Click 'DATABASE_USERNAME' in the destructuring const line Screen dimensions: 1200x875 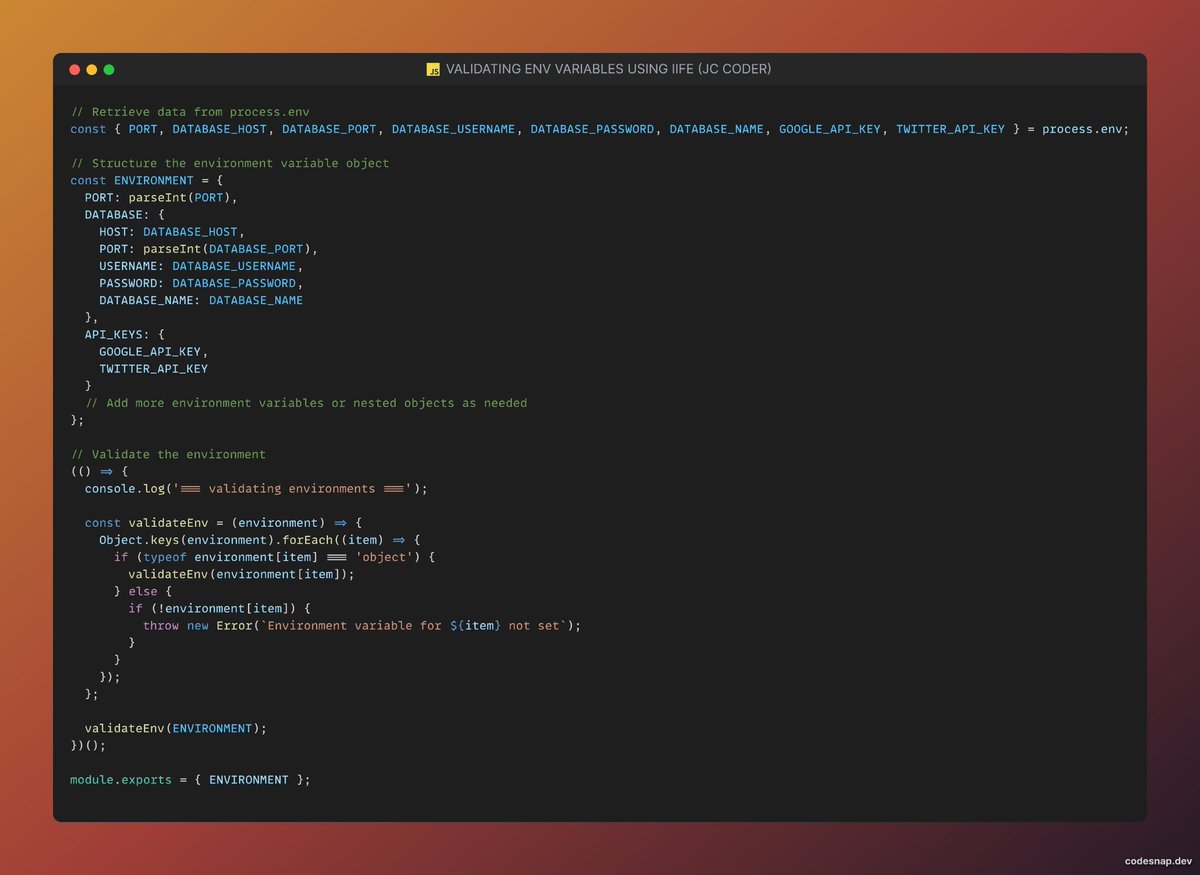[453, 129]
